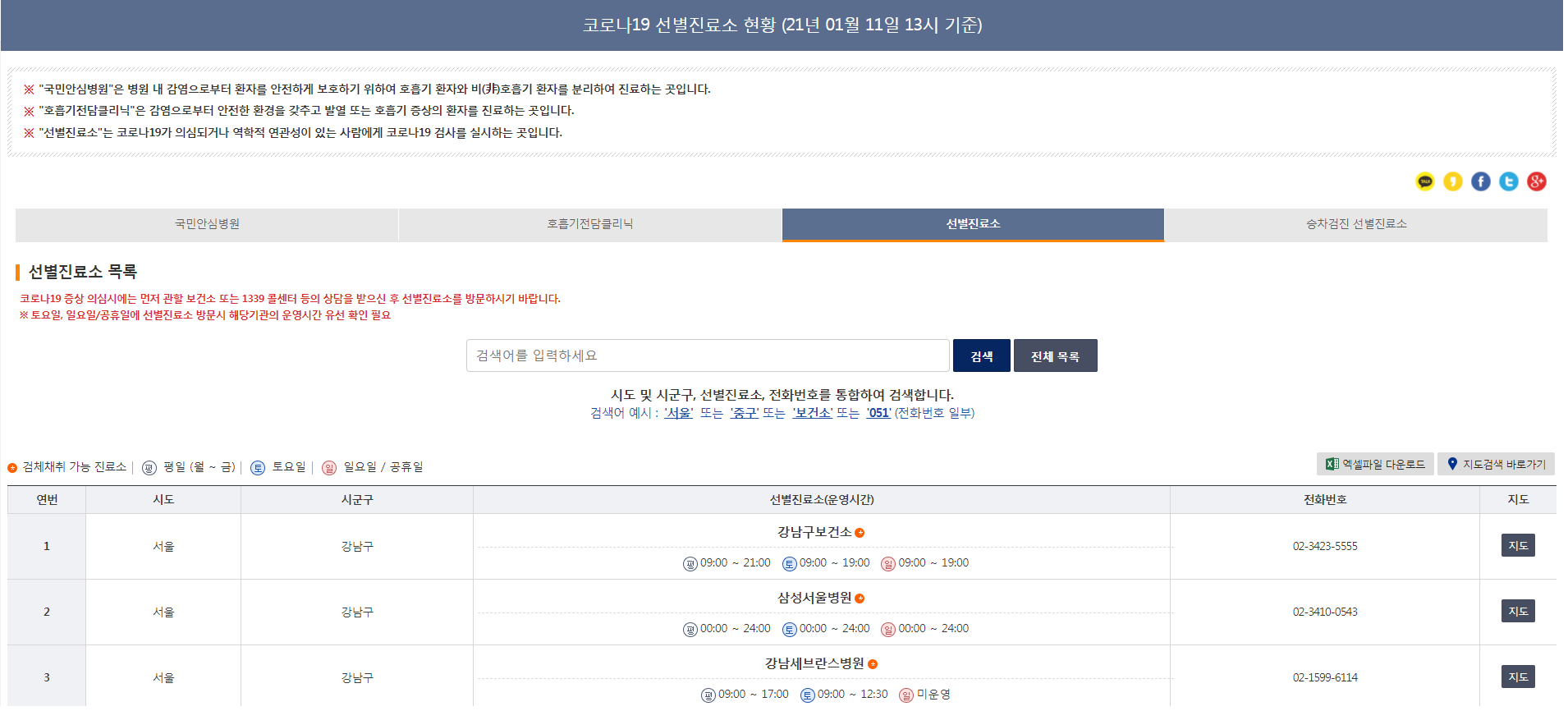Click Saturday hours 09:00 ~ 12:30

click(x=853, y=695)
